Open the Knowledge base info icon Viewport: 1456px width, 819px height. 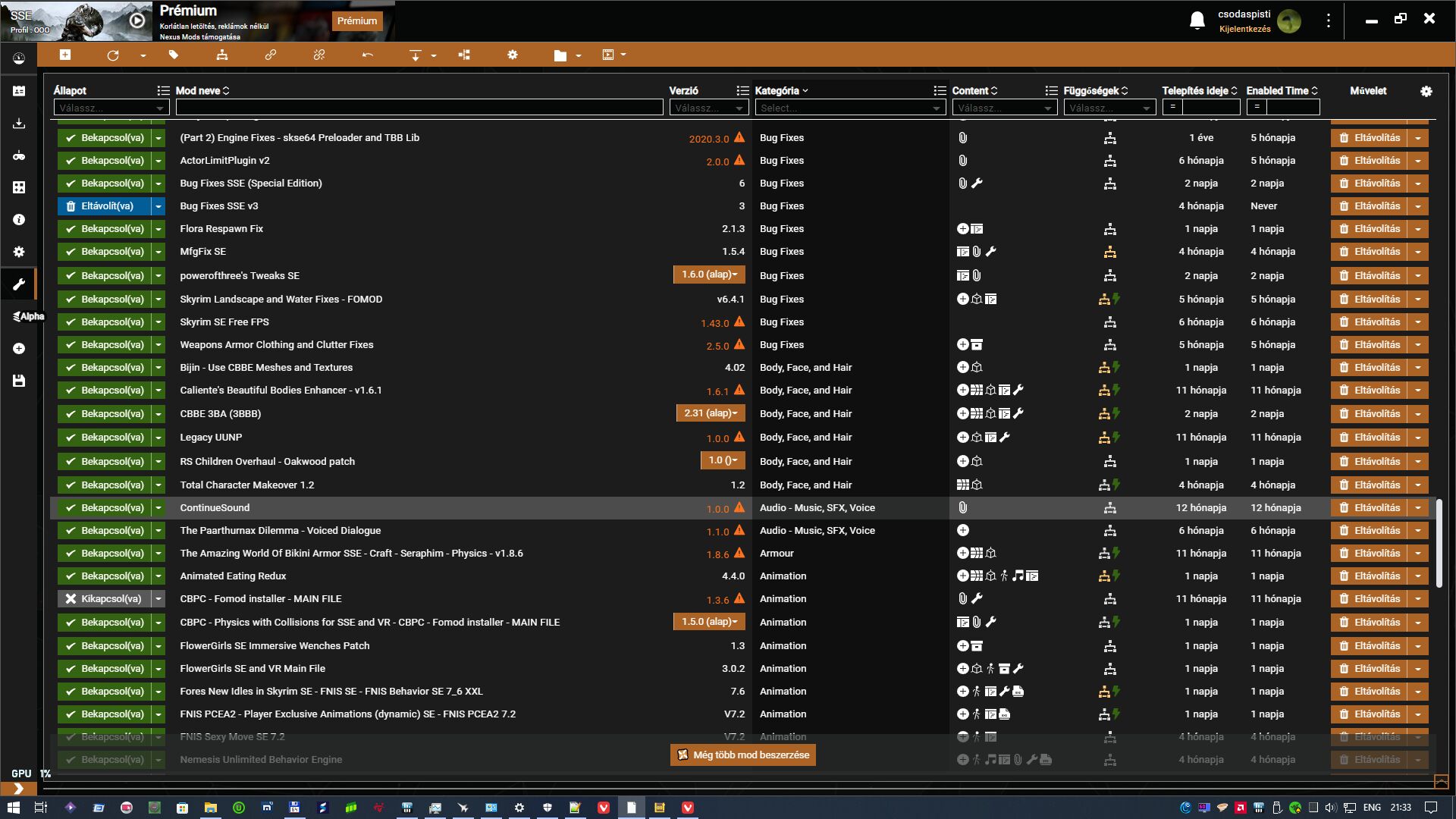tap(19, 220)
